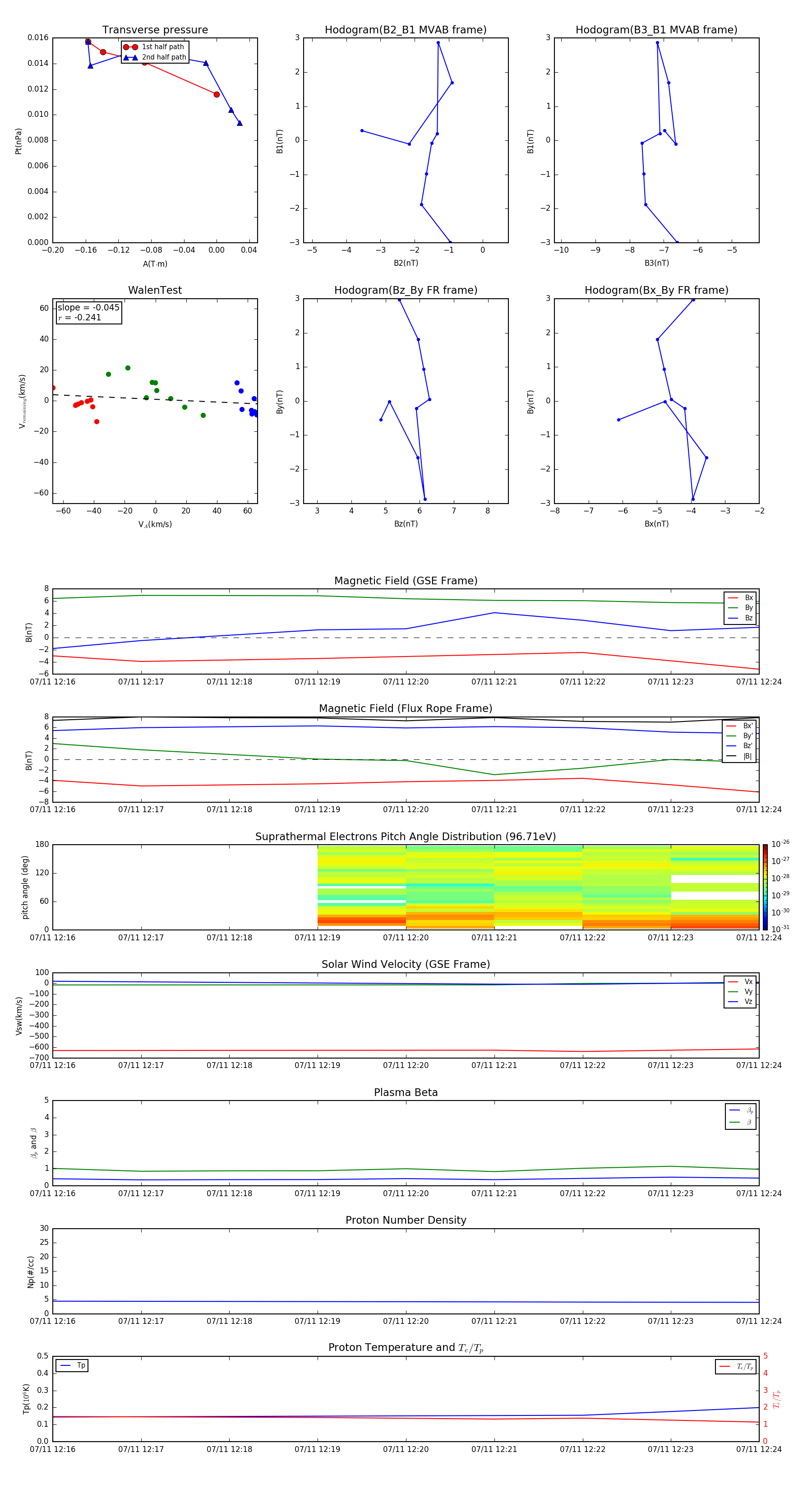This screenshot has height=1489, width=812.
Task: Click the '10^-26' colorbar label
Action: click(780, 844)
